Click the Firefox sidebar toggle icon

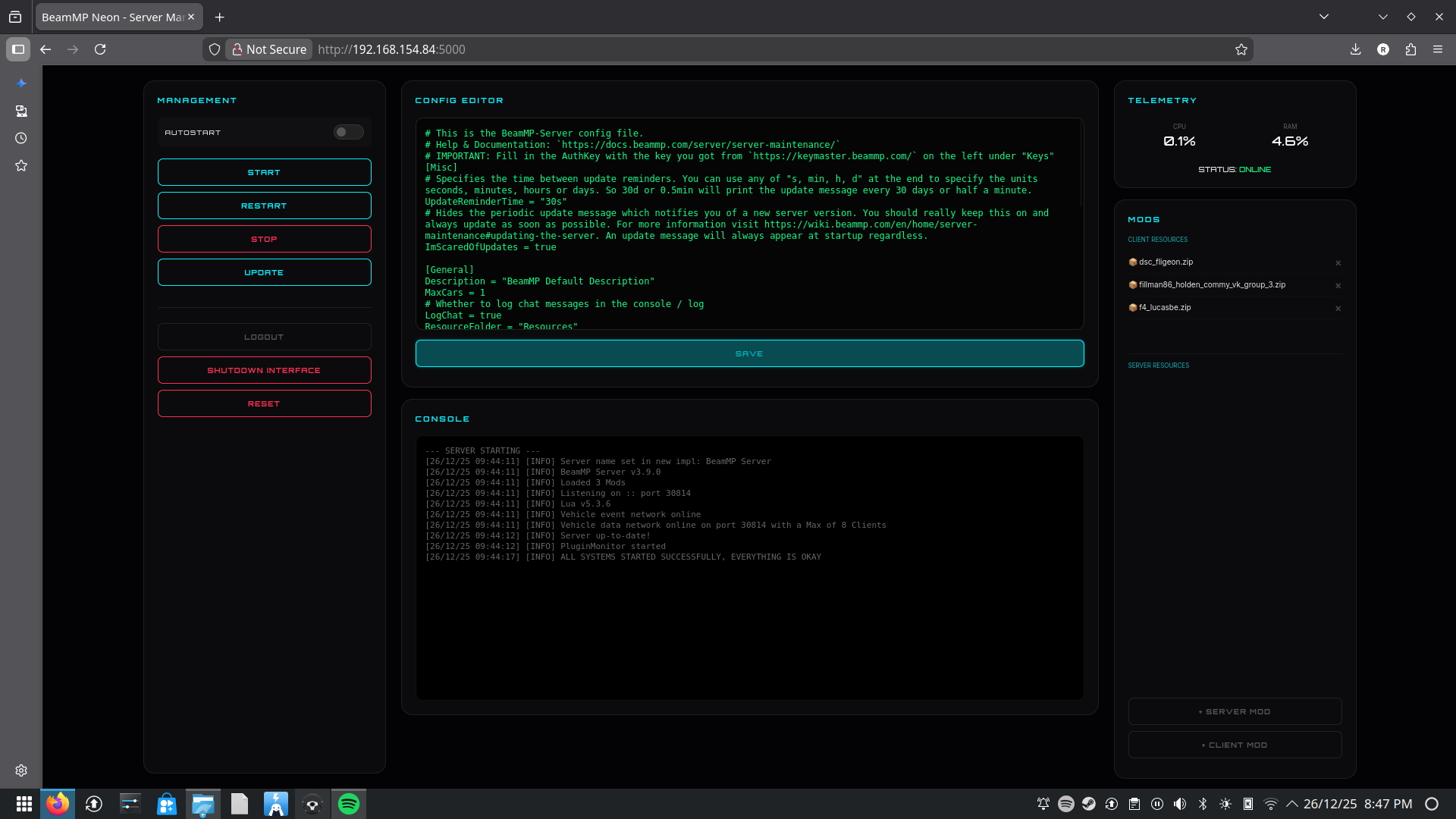click(18, 49)
